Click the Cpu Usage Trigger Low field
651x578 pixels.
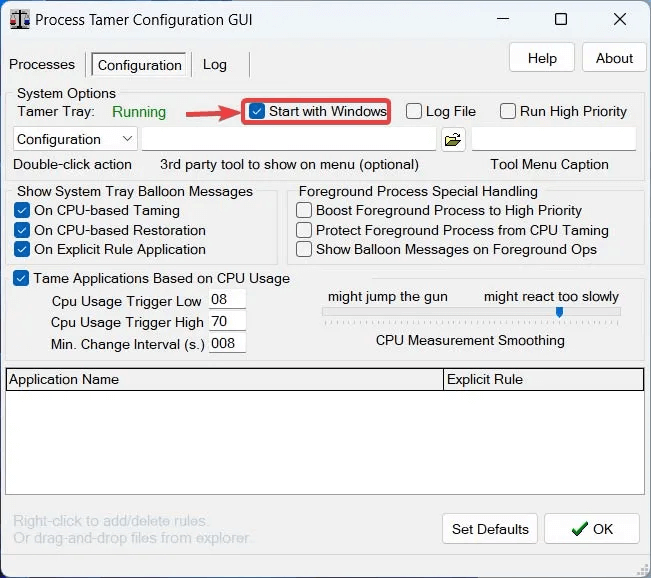[x=227, y=299]
